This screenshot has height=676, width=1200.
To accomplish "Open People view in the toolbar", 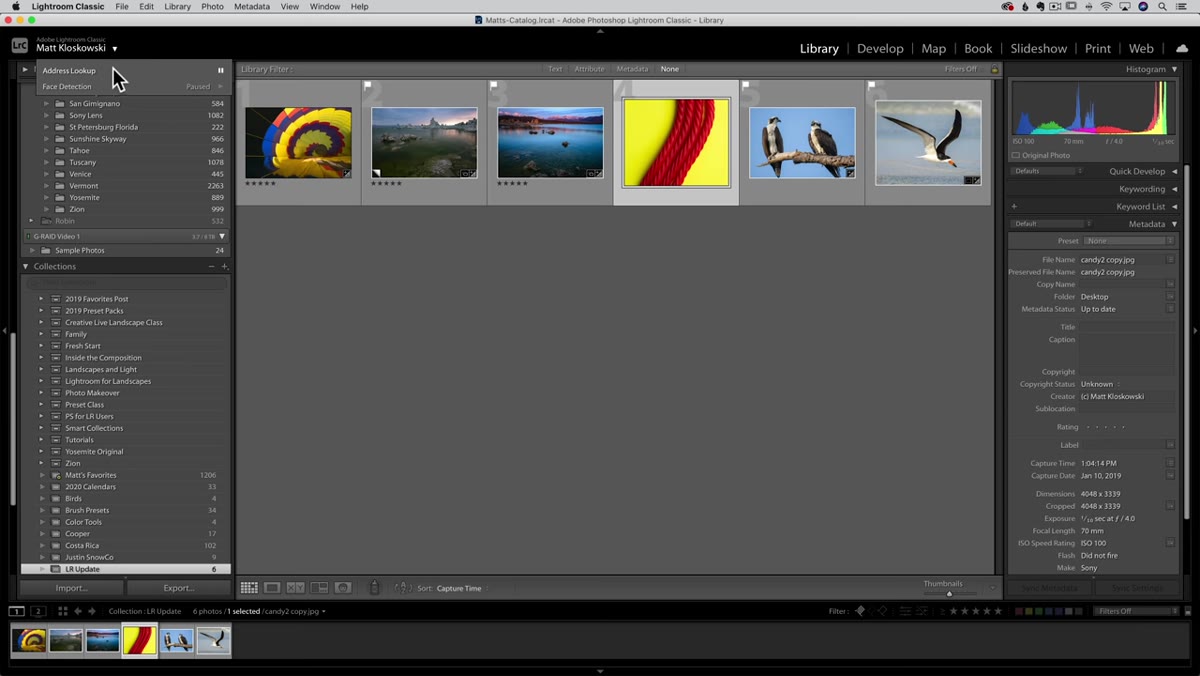I will [x=343, y=588].
